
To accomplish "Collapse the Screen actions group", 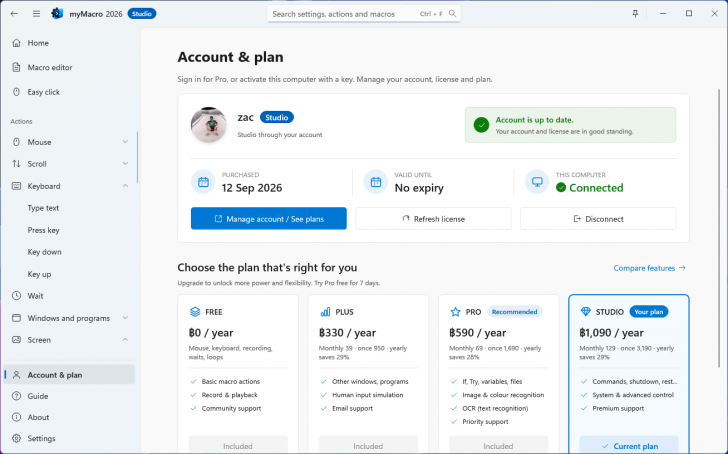I will [70, 340].
